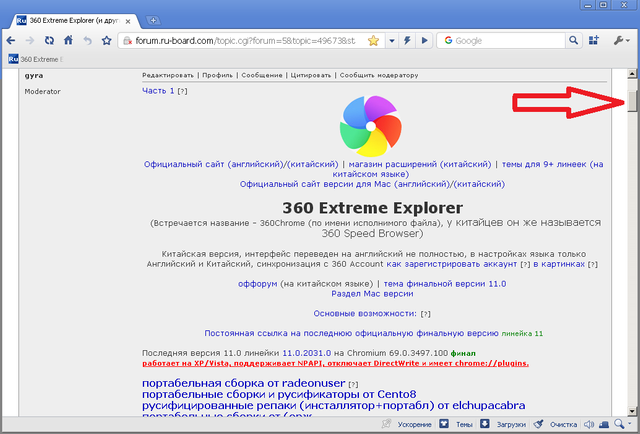Click the colorful 360 browser logo image
The height and width of the screenshot is (434, 640).
[371, 126]
